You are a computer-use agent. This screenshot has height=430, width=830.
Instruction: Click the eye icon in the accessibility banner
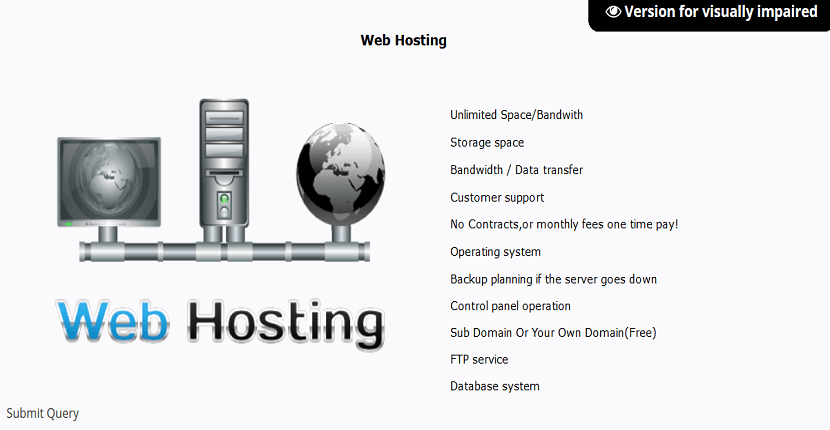(x=614, y=12)
